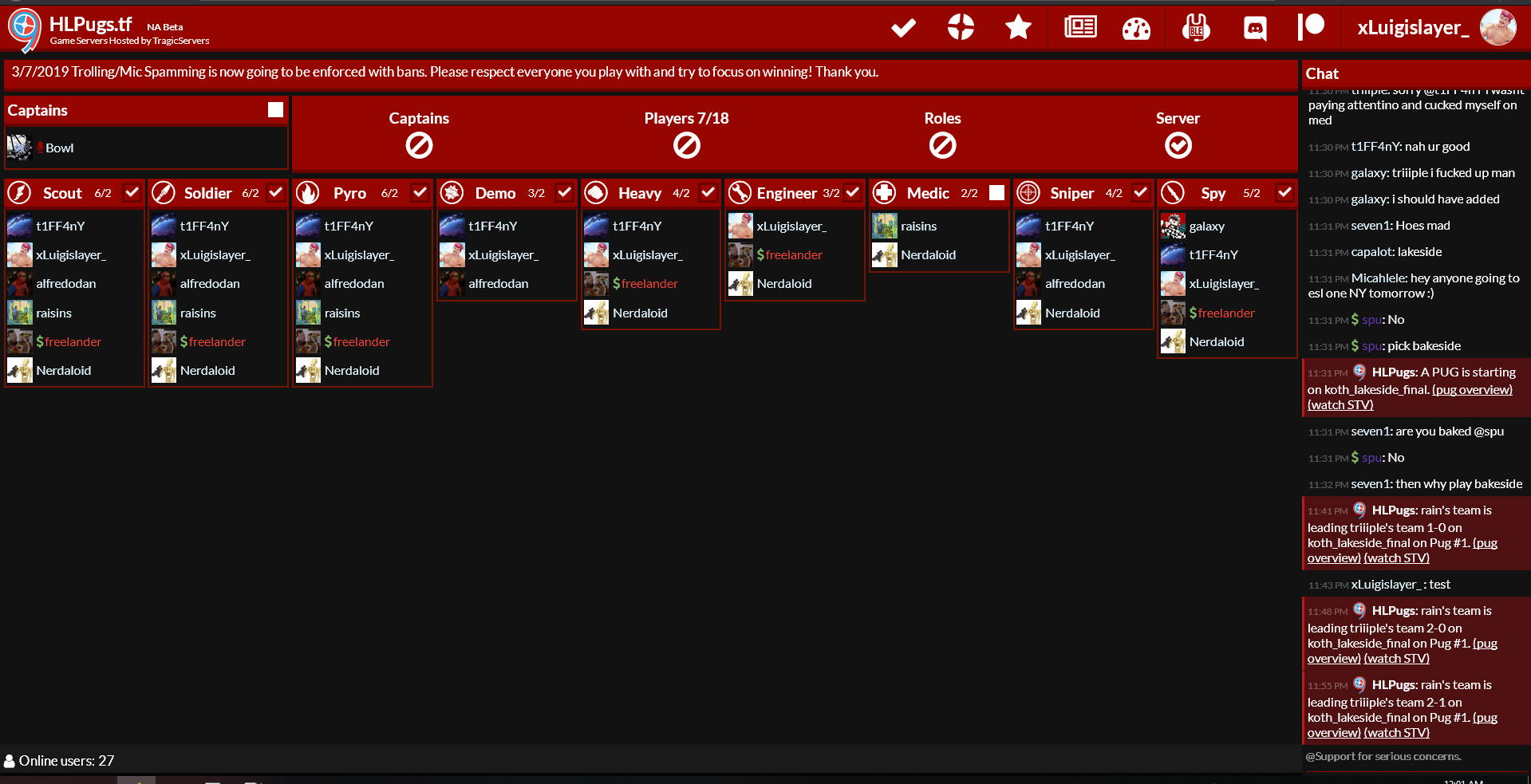
Task: Check the Medic role checkbox
Action: (996, 192)
